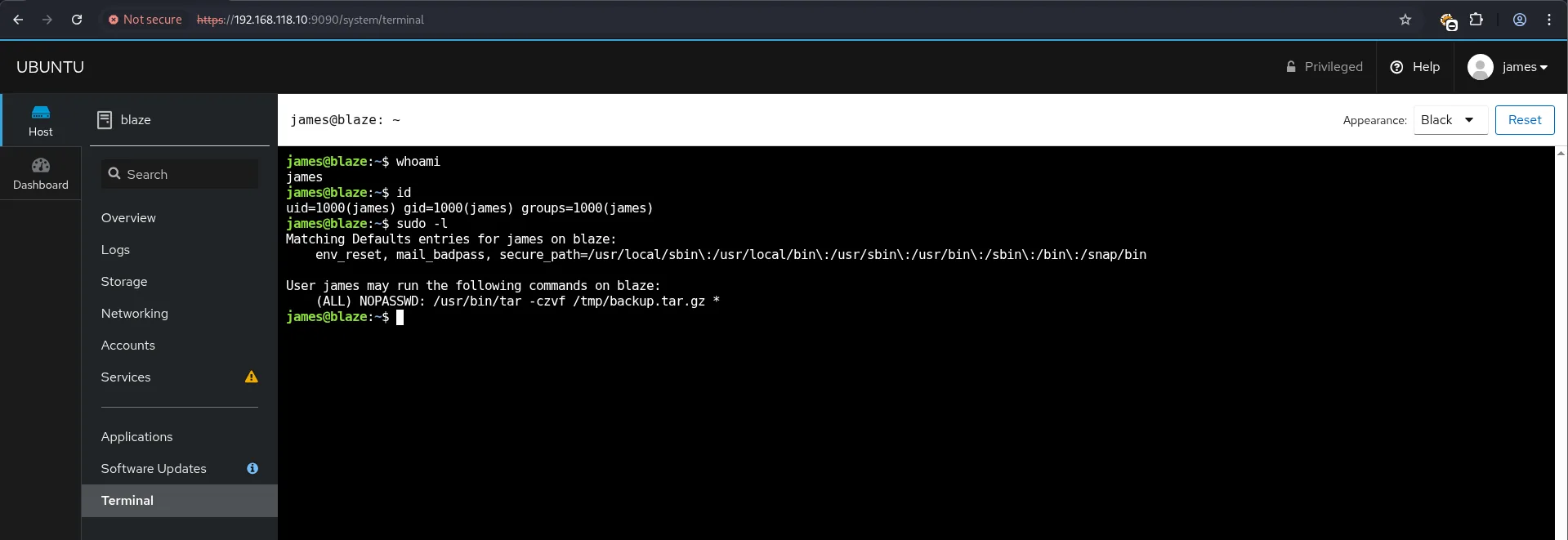Click the sidebar Search field
This screenshot has height=540, width=1568.
click(180, 174)
